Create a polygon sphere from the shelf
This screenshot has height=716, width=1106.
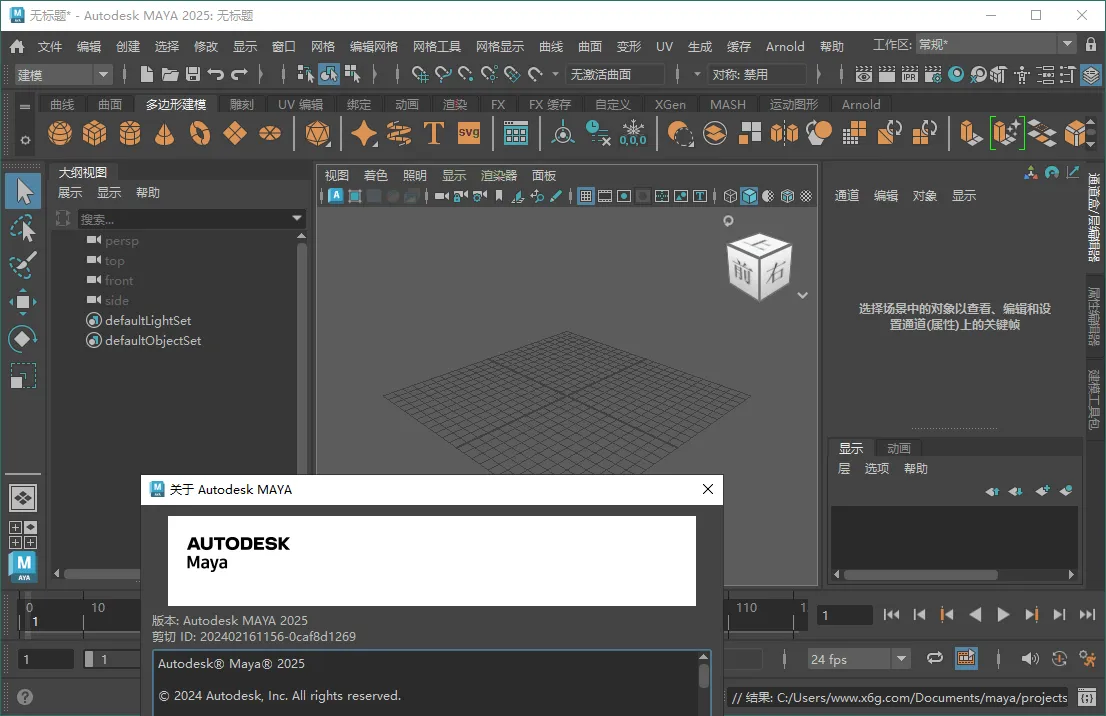pos(60,132)
